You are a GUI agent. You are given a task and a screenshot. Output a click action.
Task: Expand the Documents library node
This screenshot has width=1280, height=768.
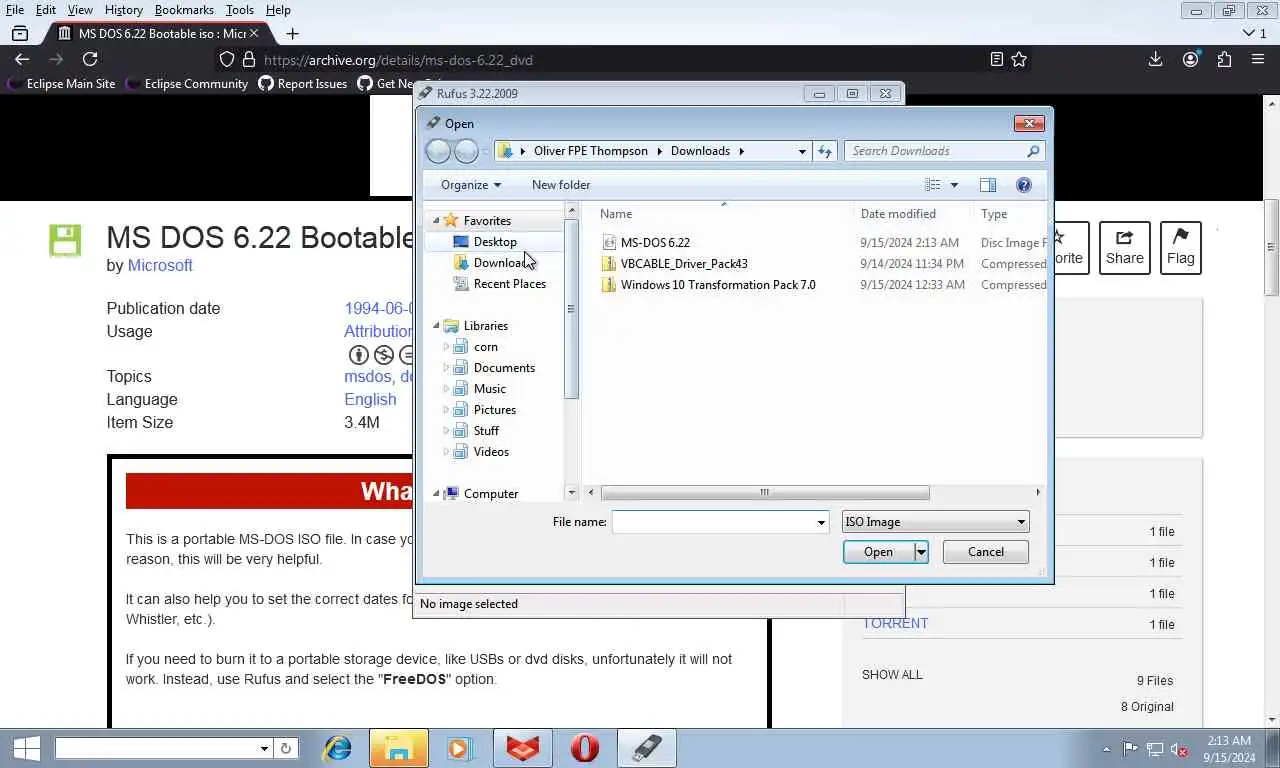click(447, 368)
